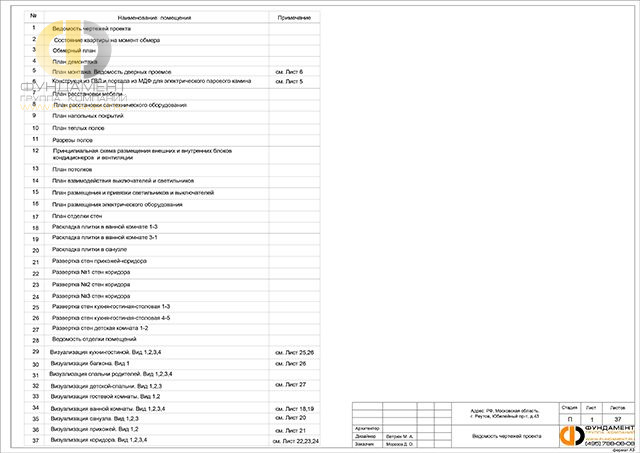Click the 'Разрезы полов' entry

pyautogui.click(x=73, y=140)
